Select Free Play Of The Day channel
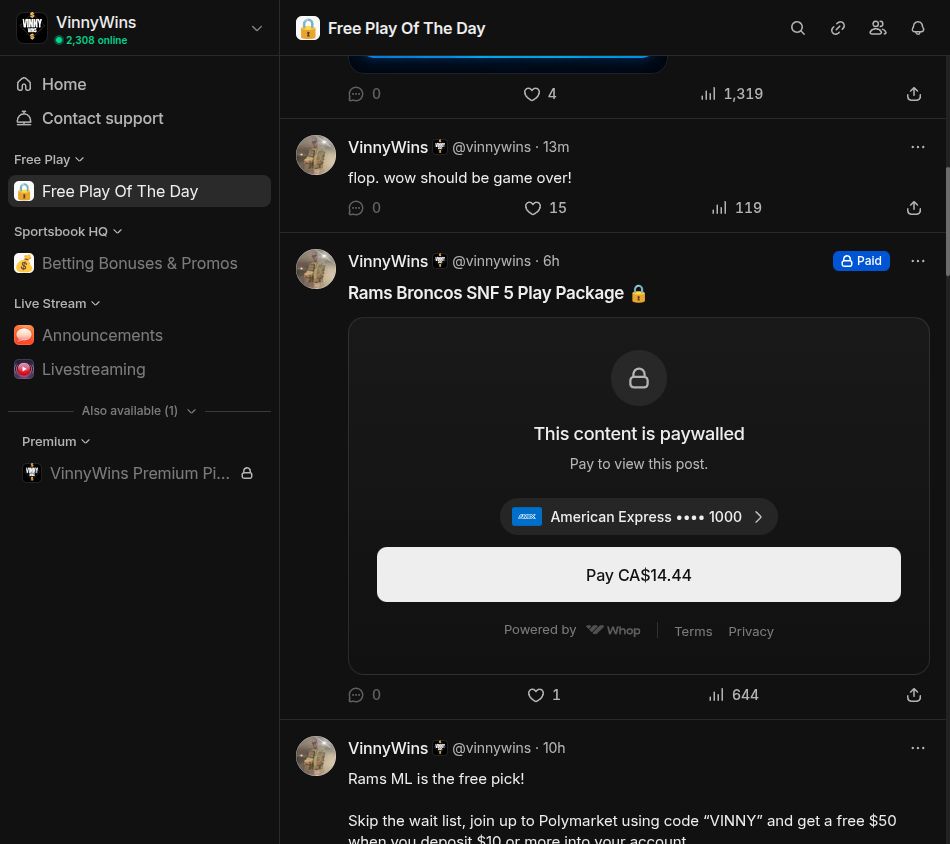 [x=139, y=191]
